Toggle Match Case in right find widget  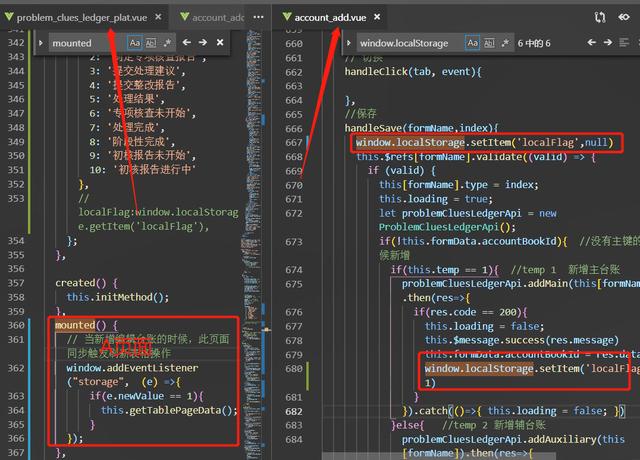pyautogui.click(x=472, y=43)
